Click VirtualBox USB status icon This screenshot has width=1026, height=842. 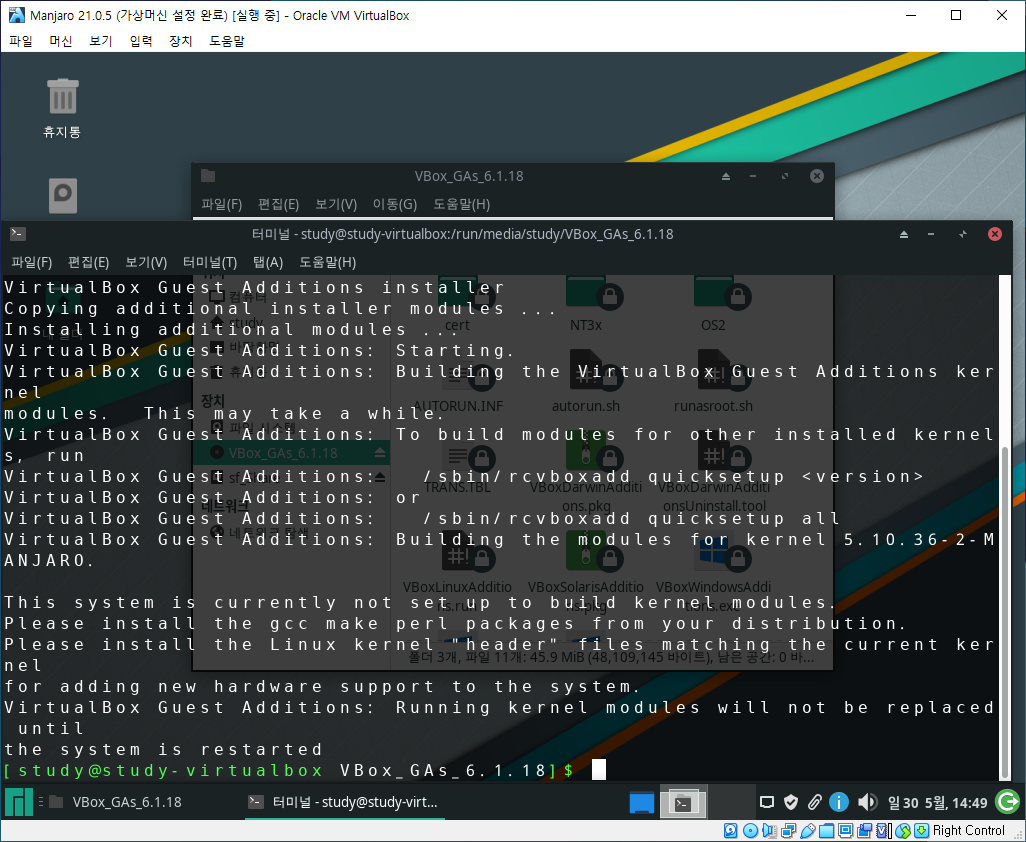point(807,831)
